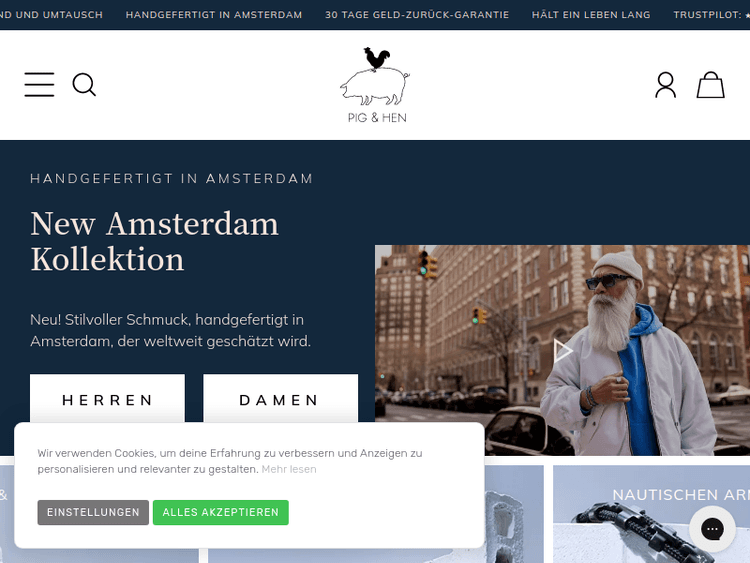Select the HERREN button
This screenshot has height=563, width=750.
click(107, 398)
